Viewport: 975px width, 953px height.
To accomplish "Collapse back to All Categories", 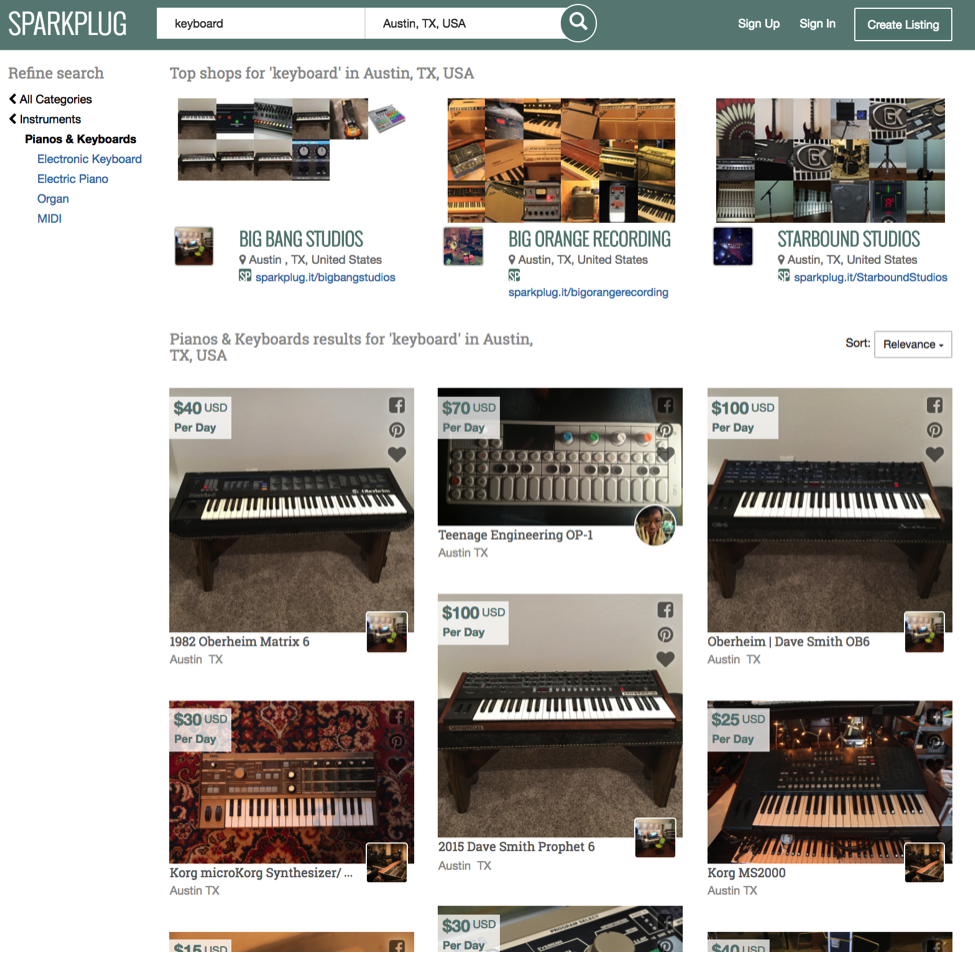I will coord(50,99).
